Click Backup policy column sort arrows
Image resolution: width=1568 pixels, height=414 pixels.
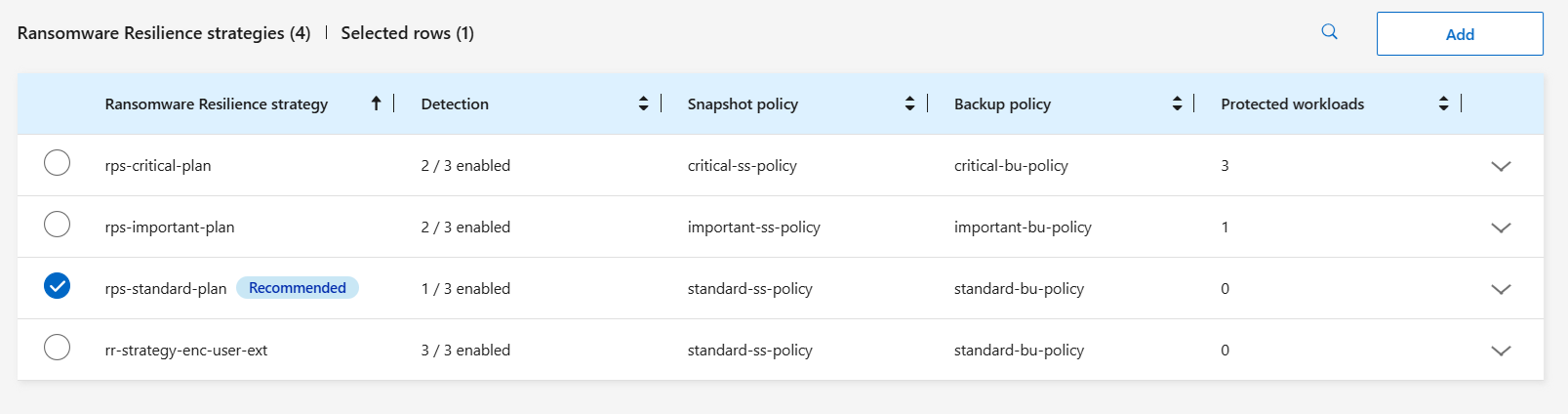click(x=1177, y=103)
